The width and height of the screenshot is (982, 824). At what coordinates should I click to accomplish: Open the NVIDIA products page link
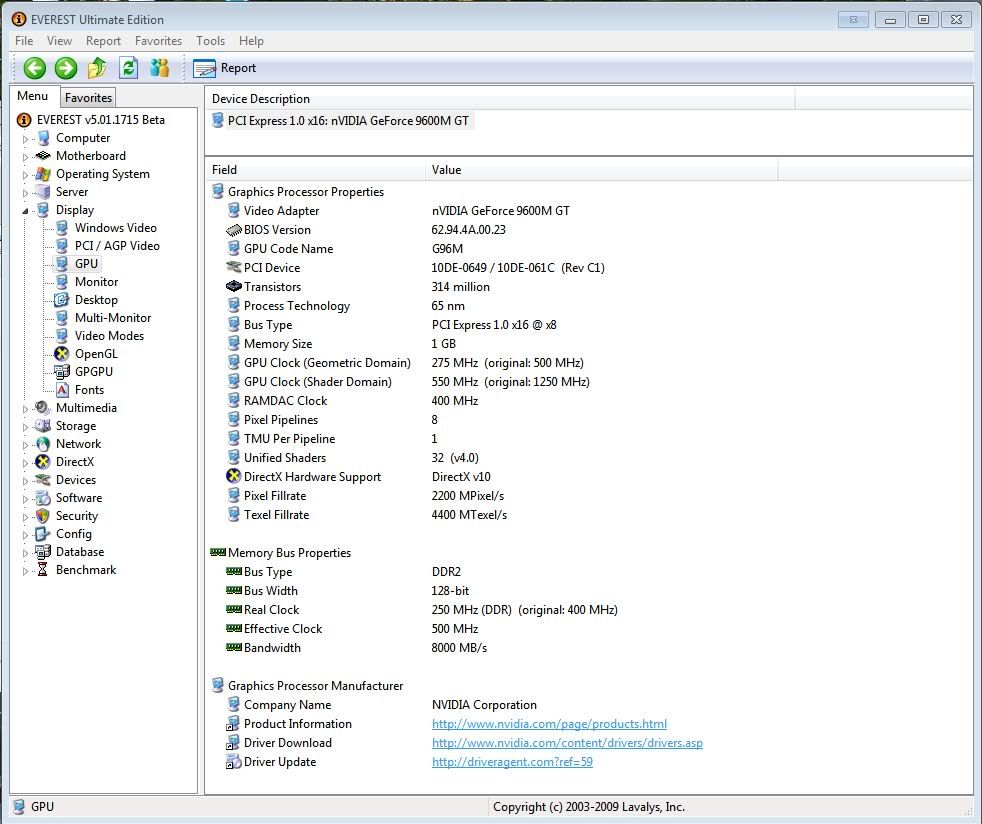pyautogui.click(x=549, y=724)
